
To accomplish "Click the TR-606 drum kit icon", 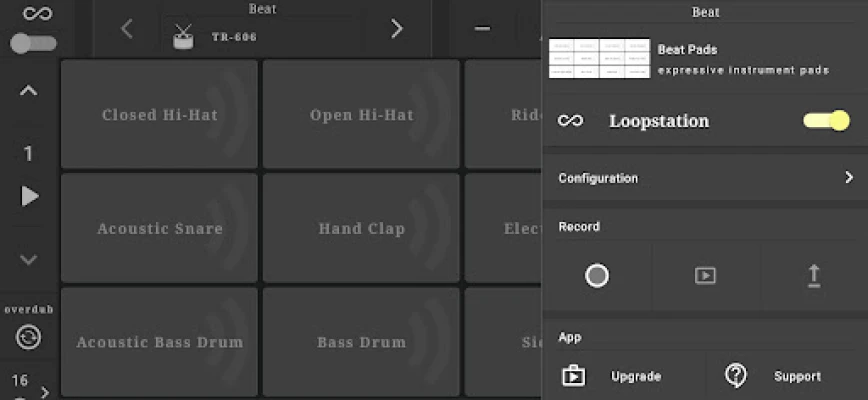I will (183, 37).
